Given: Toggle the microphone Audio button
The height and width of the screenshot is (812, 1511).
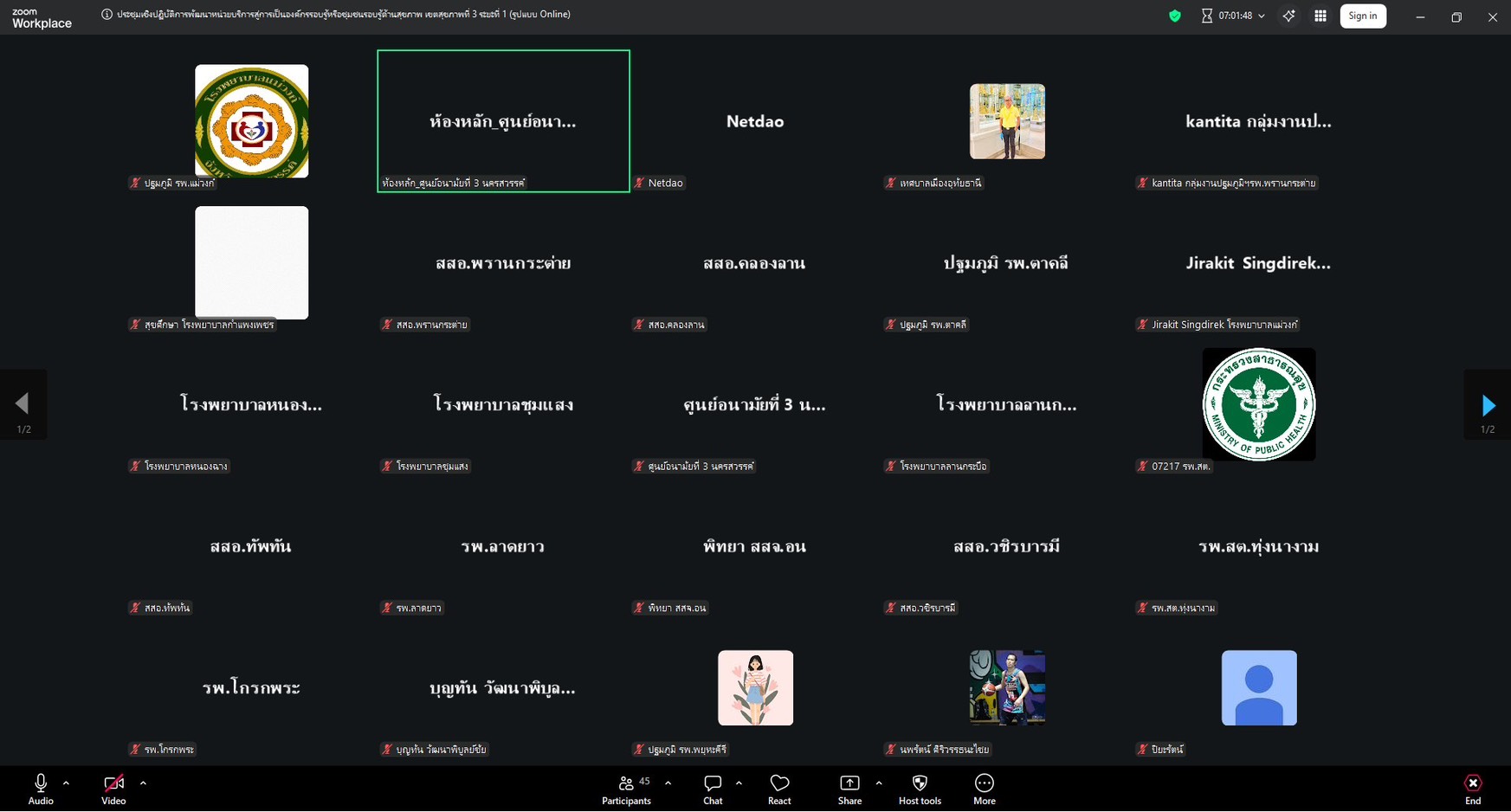Looking at the screenshot, I should click(x=41, y=789).
